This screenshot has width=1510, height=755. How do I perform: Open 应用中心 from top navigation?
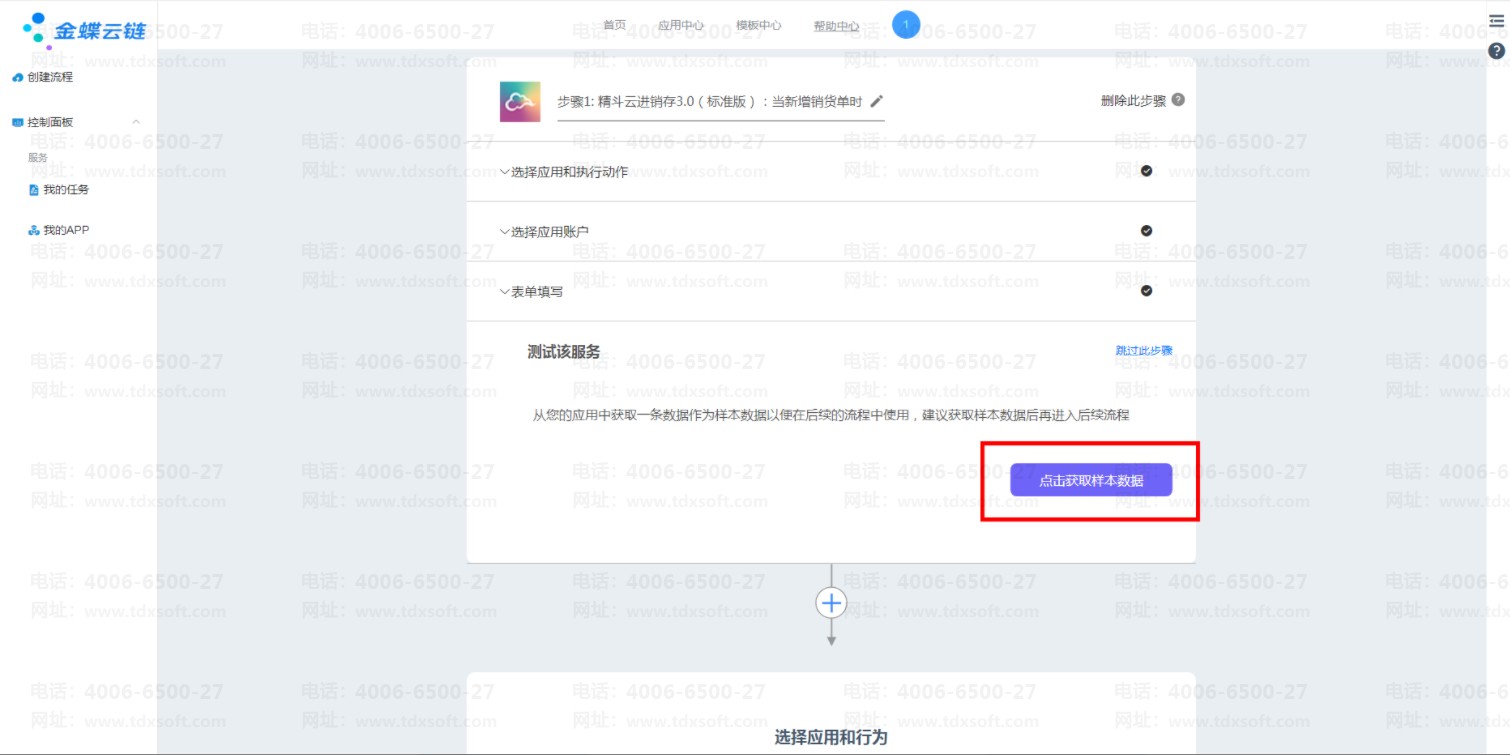(680, 25)
